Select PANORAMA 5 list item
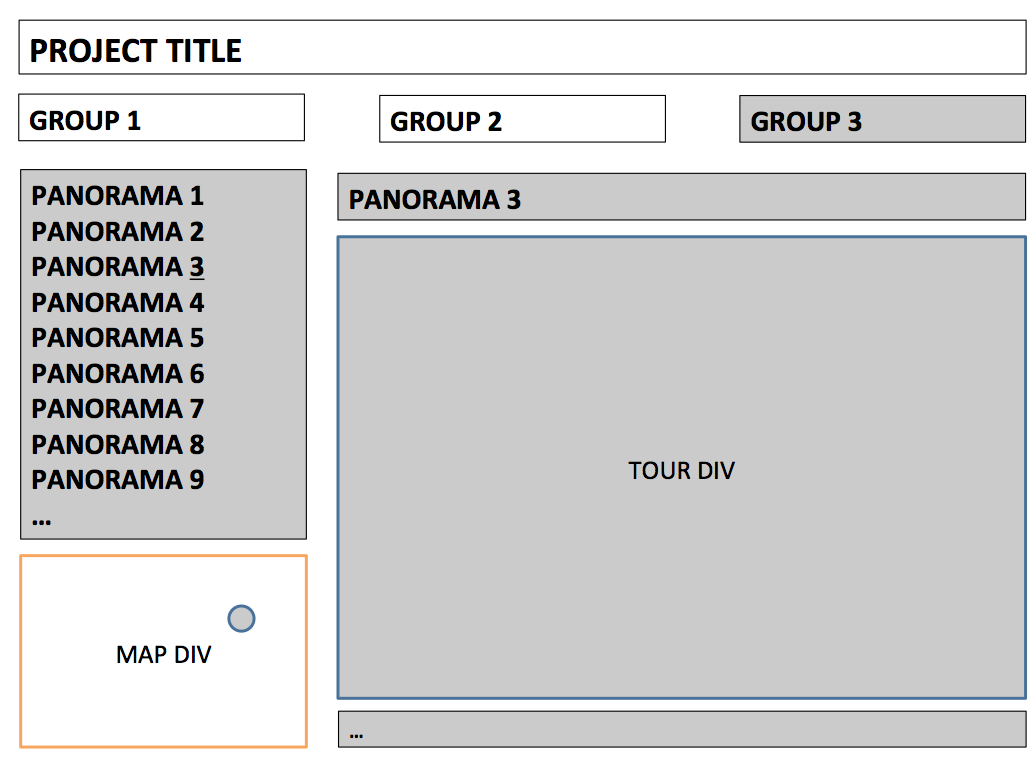This screenshot has width=1035, height=757. [117, 338]
